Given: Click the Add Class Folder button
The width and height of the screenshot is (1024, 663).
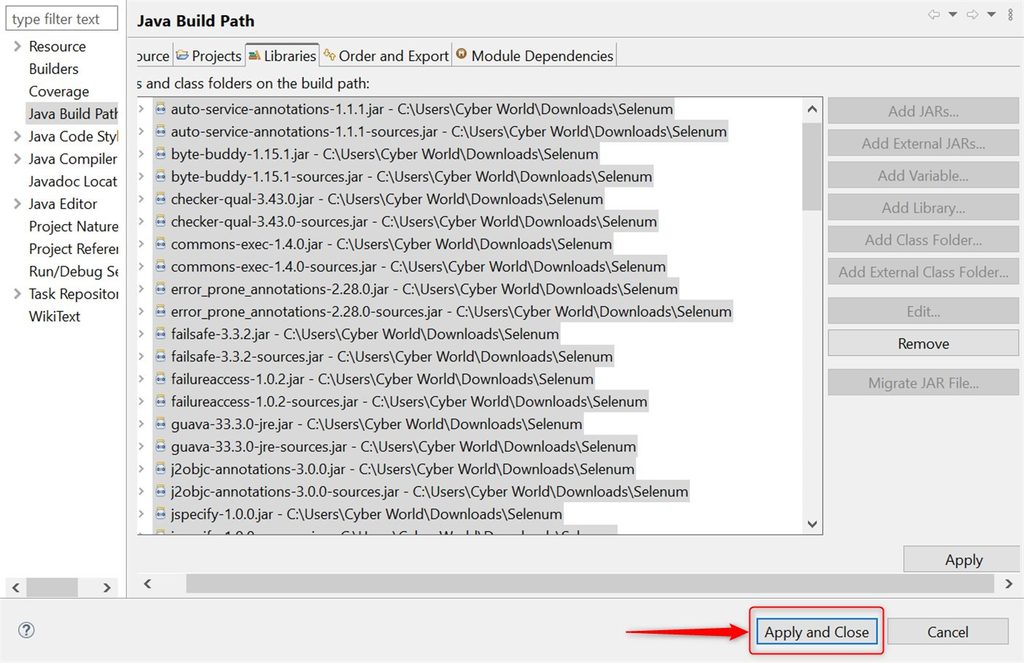Looking at the screenshot, I should (x=923, y=240).
